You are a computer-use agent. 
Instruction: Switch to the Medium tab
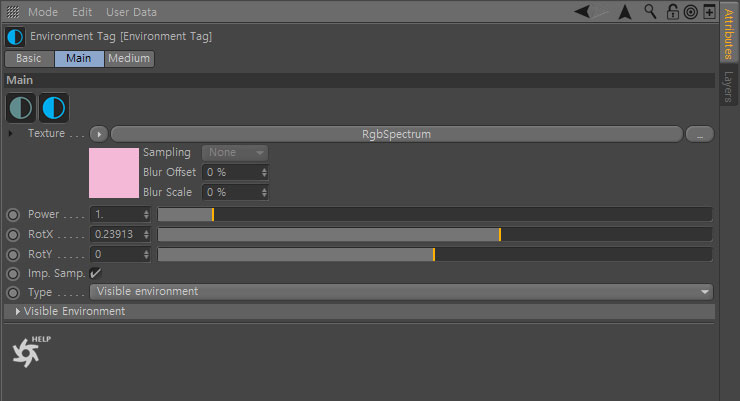(x=129, y=58)
